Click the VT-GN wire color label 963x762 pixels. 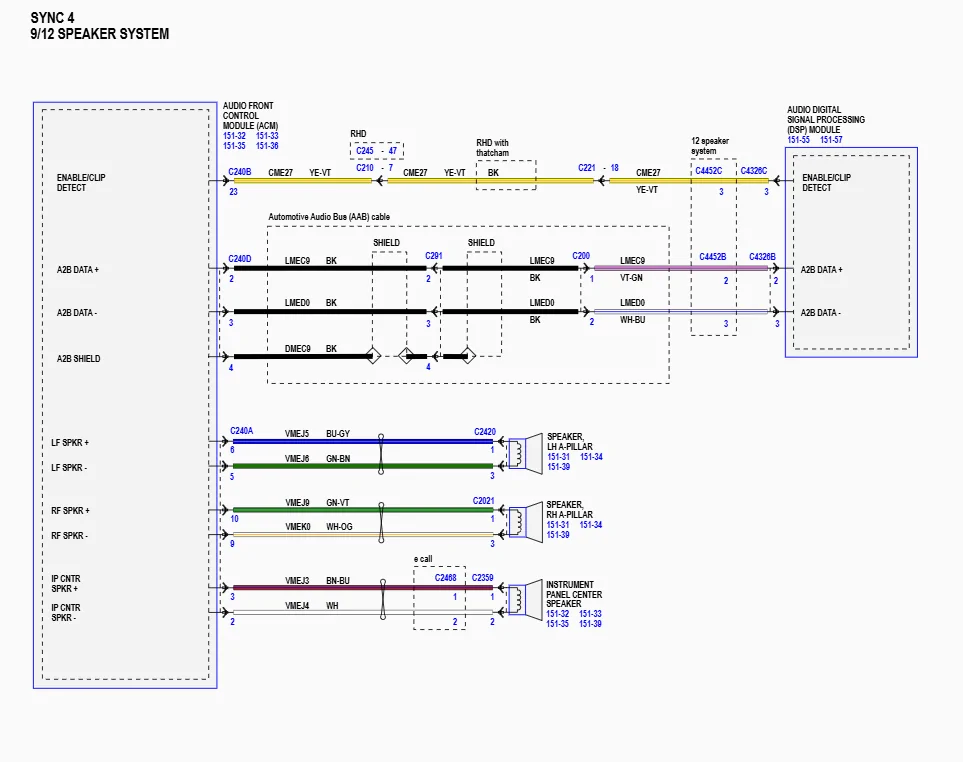point(631,278)
